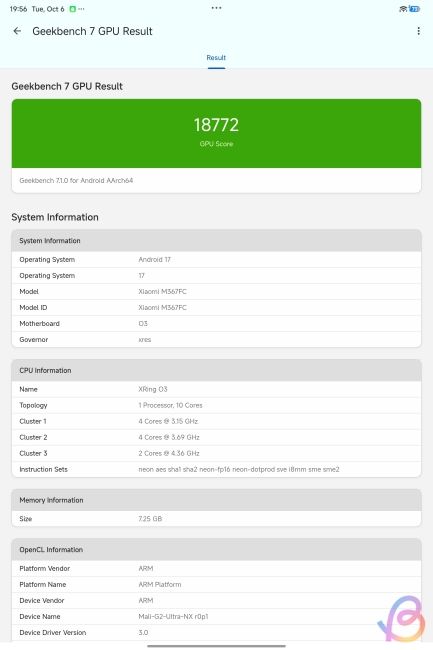Click the Instruction Sets value text
433x650 pixels.
[239, 469]
